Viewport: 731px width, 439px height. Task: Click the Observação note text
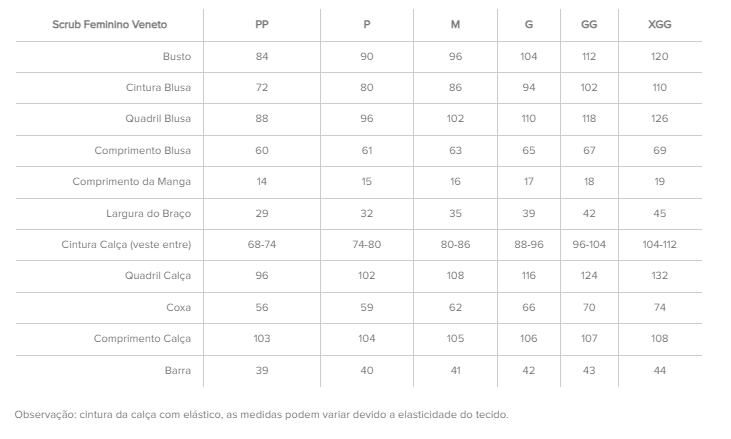[x=262, y=415]
